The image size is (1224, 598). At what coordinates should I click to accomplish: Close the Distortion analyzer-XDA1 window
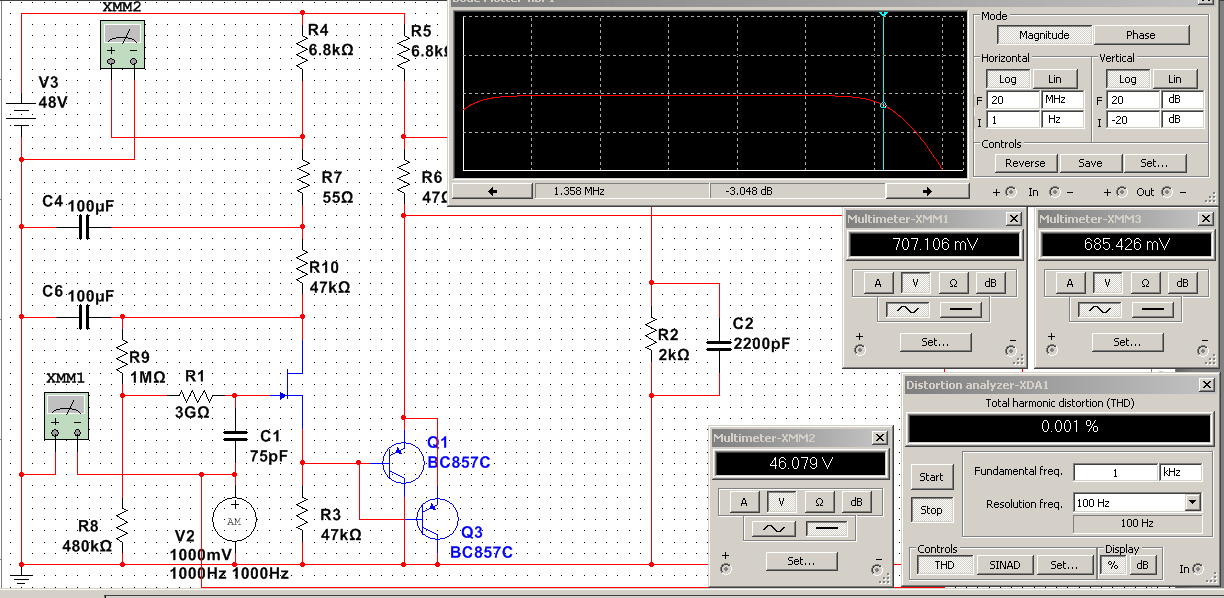tap(1209, 384)
